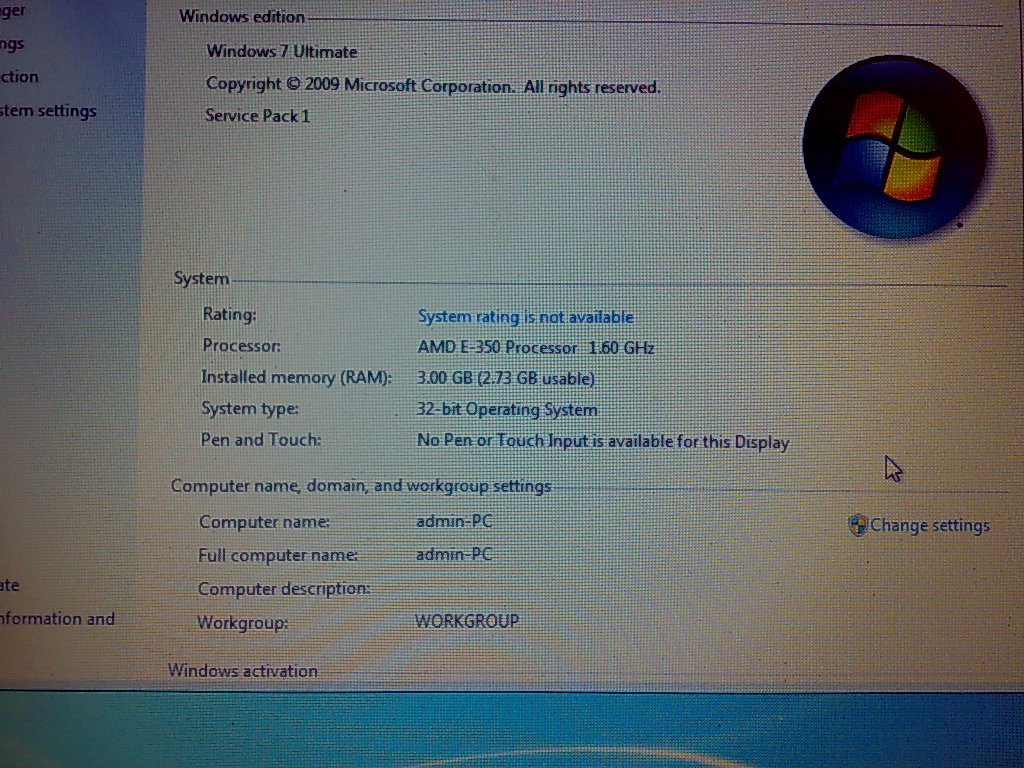Open the 'nformation and' sidebar link

coord(57,618)
